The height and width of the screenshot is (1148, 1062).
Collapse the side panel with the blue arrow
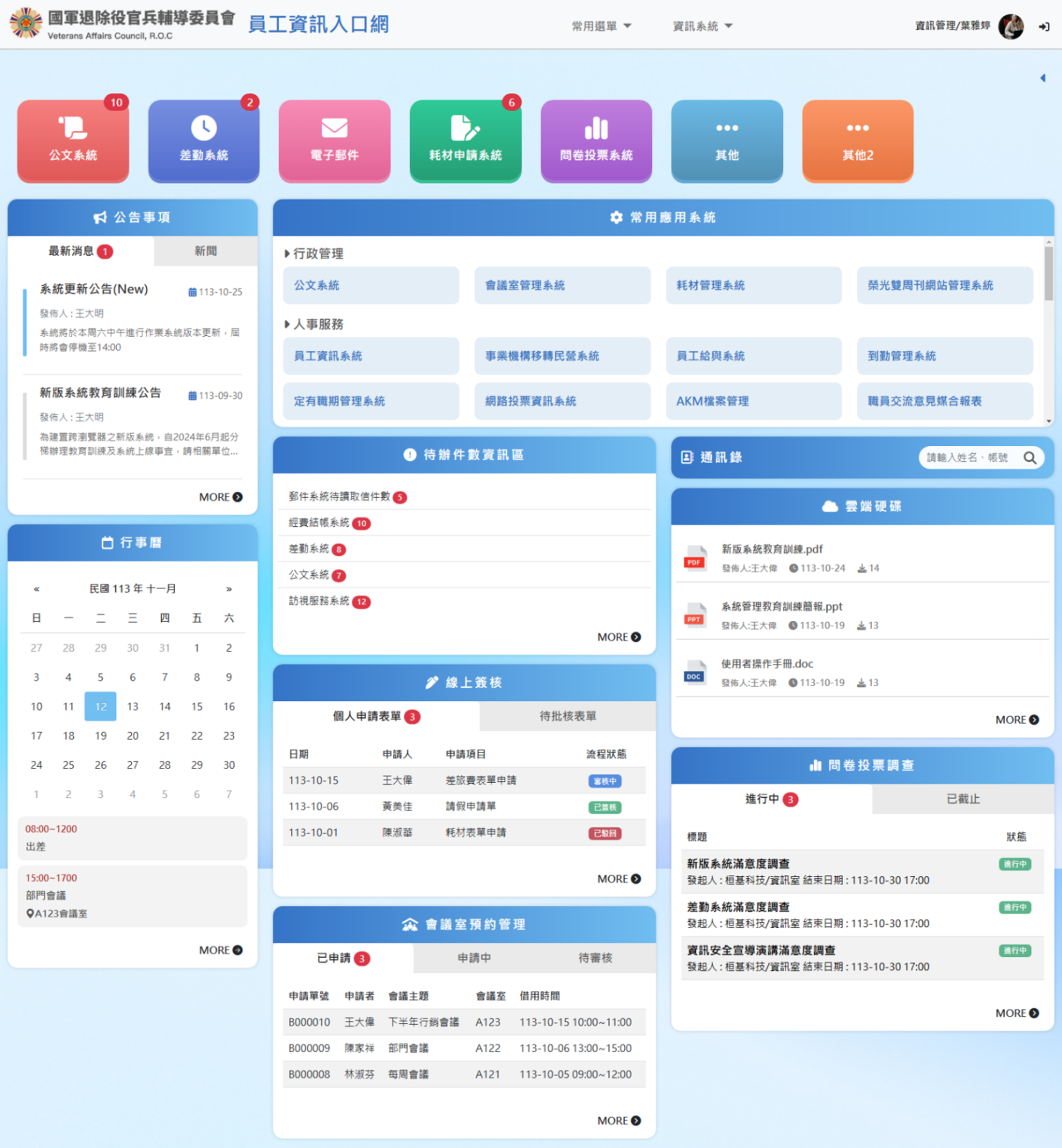[x=1042, y=78]
